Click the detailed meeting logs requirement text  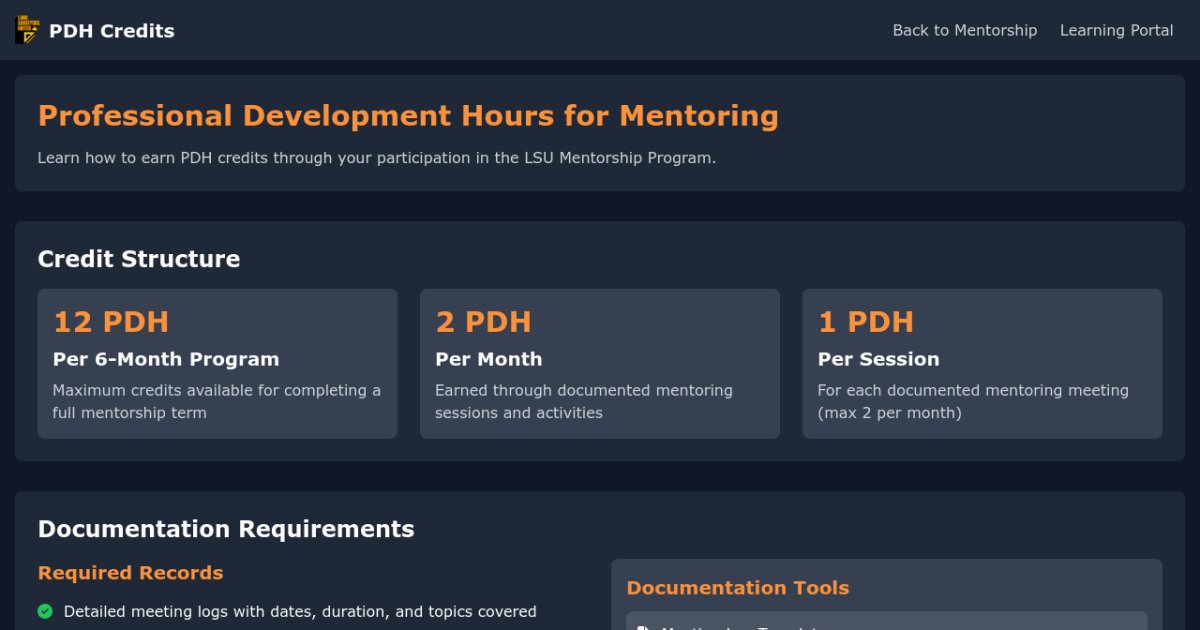pos(300,611)
